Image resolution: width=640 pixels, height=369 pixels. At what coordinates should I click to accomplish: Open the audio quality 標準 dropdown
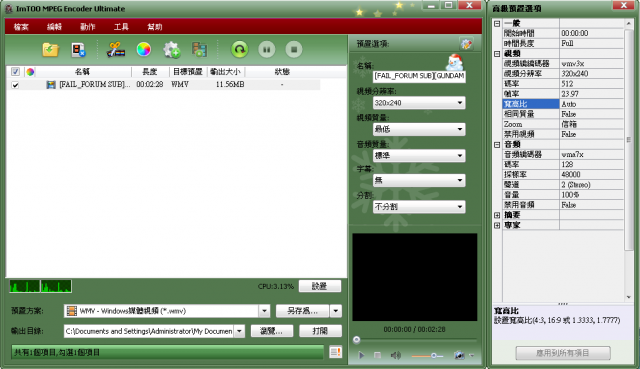419,156
